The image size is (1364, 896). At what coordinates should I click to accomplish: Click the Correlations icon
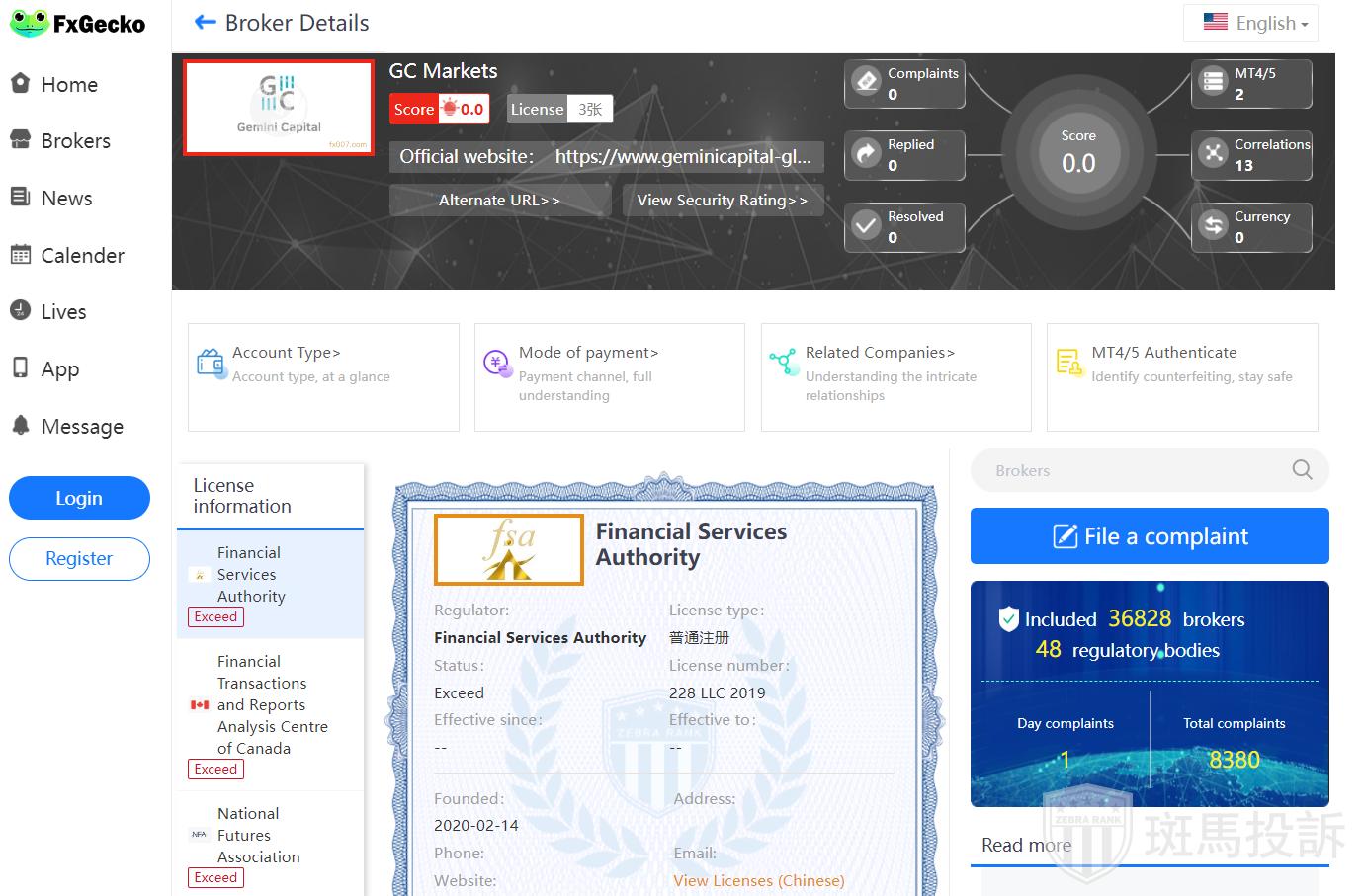(1213, 154)
